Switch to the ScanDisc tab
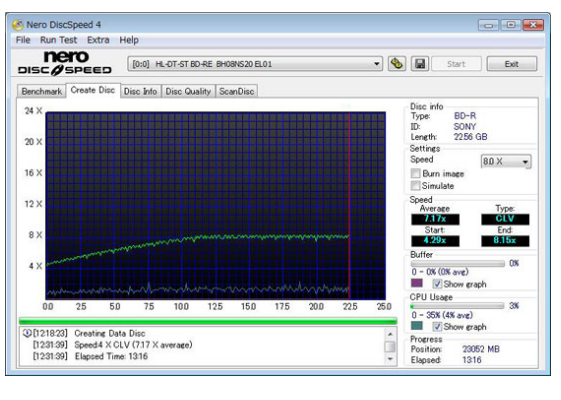This screenshot has width=561, height=400. point(236,92)
